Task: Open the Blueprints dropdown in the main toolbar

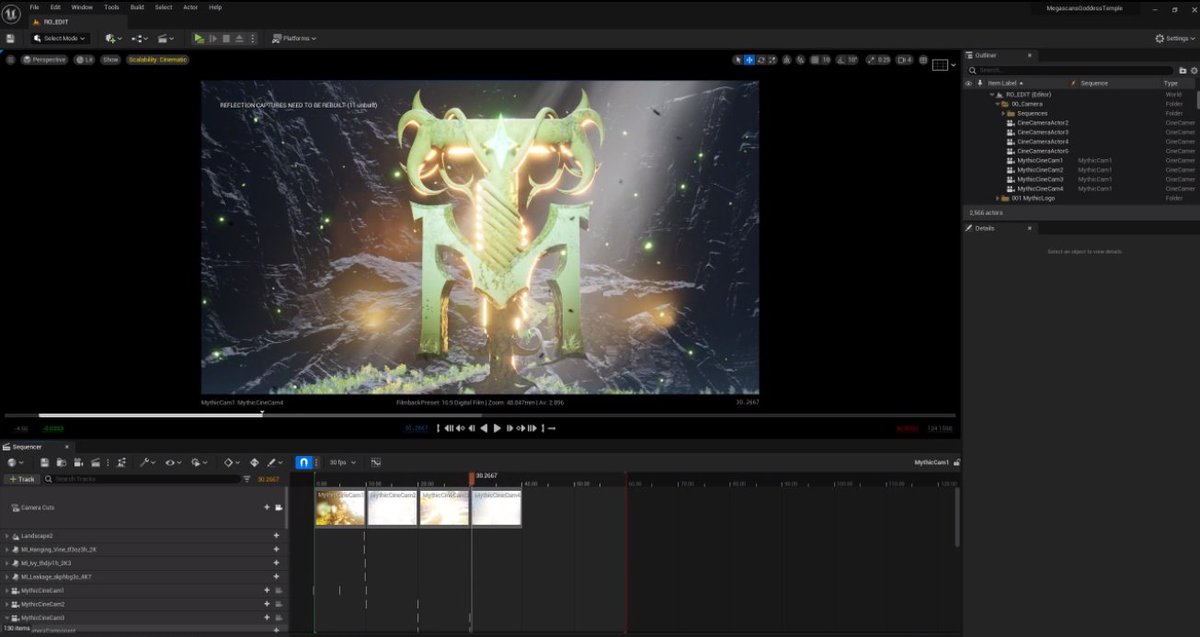Action: 139,38
